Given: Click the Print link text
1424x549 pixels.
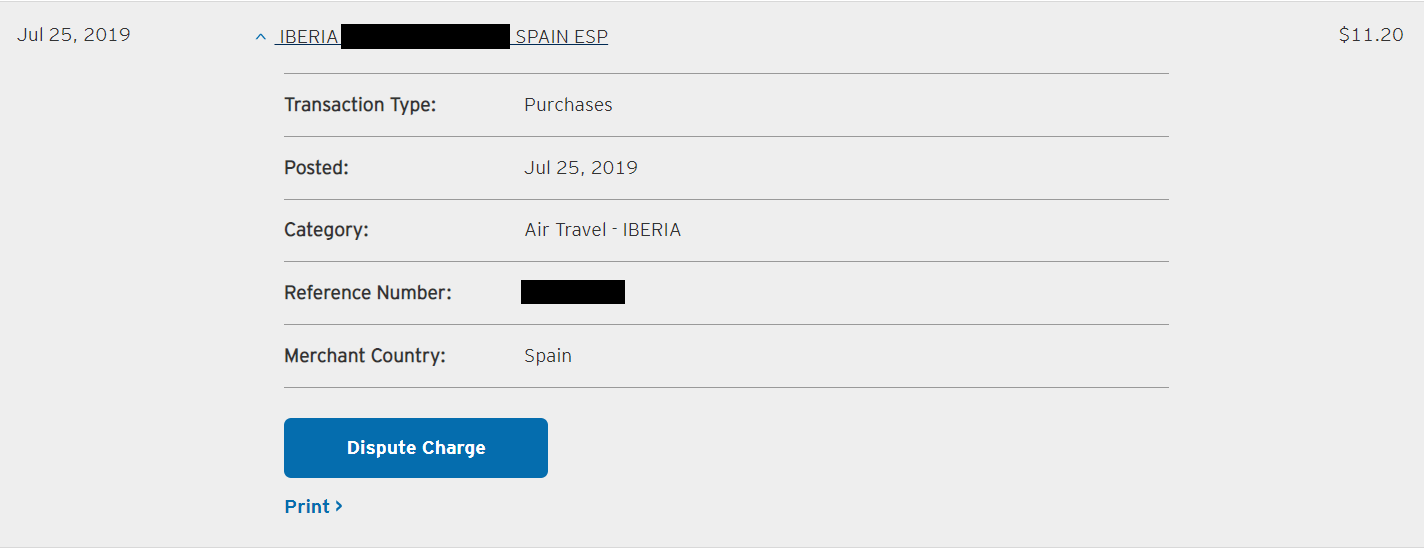Looking at the screenshot, I should coord(307,506).
